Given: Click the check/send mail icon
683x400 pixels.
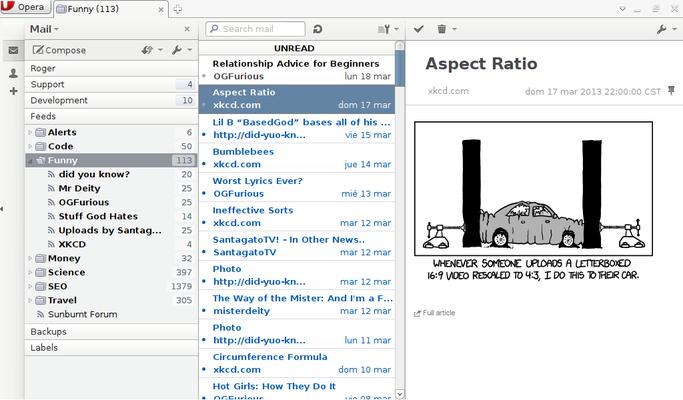Looking at the screenshot, I should [x=147, y=50].
